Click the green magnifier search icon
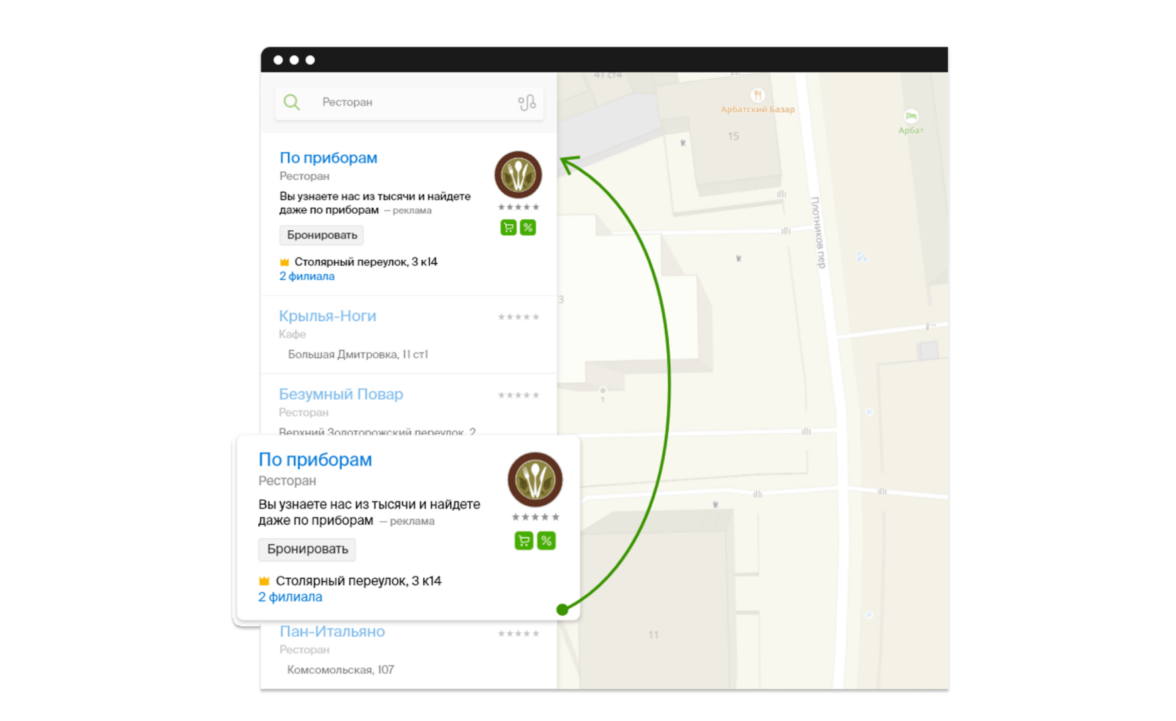Screen dimensions: 1176x721 291,102
